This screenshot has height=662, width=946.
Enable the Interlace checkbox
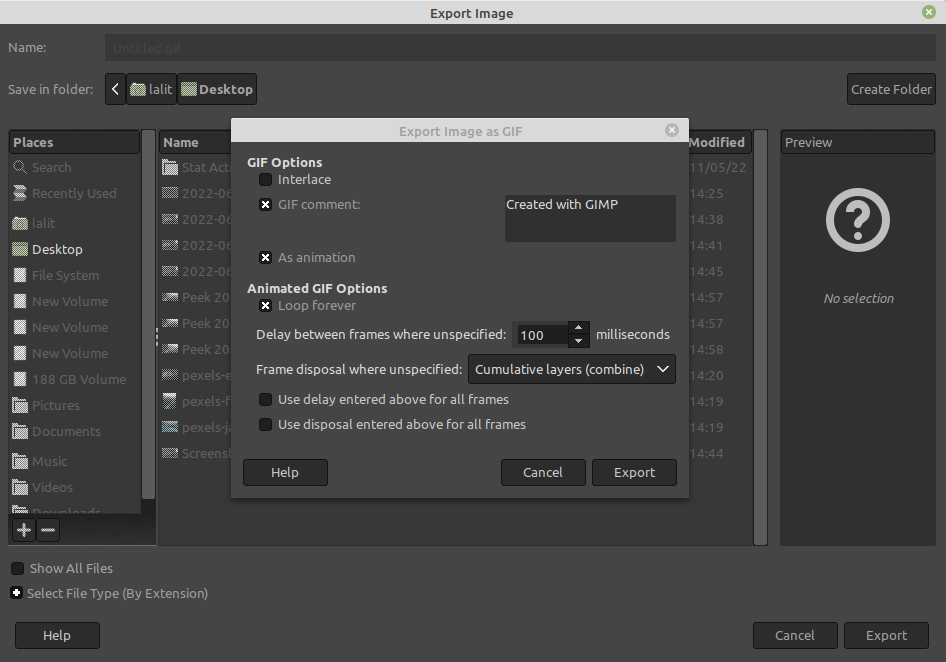pyautogui.click(x=265, y=180)
